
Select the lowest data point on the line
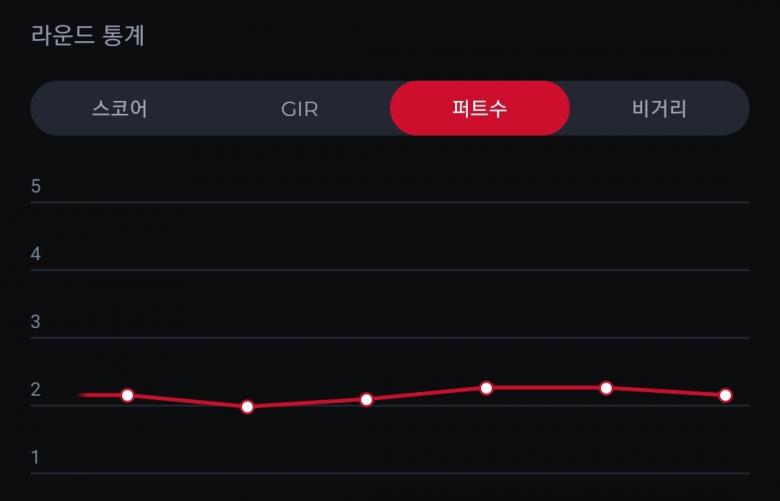click(x=247, y=407)
